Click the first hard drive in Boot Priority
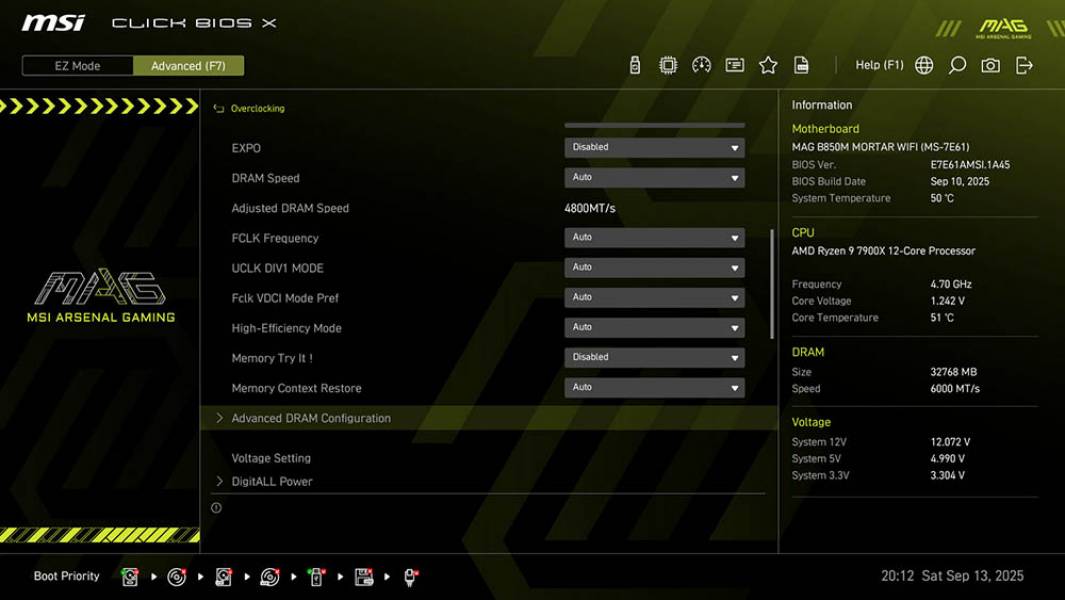This screenshot has width=1065, height=600. point(130,576)
